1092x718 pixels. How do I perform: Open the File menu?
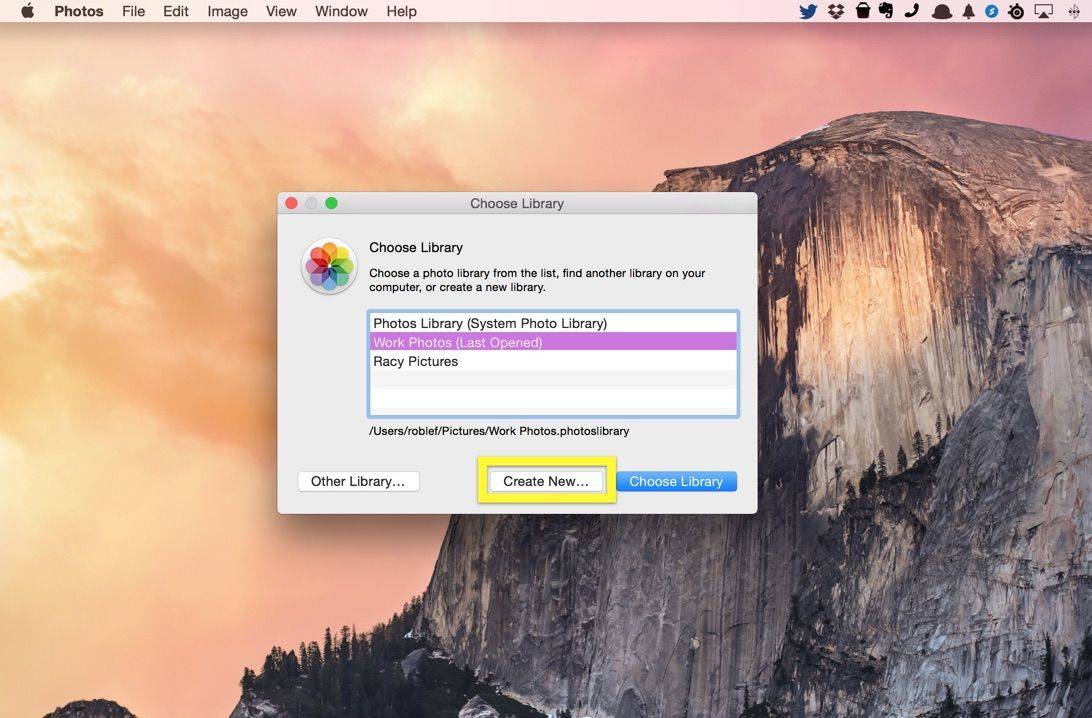pyautogui.click(x=133, y=11)
